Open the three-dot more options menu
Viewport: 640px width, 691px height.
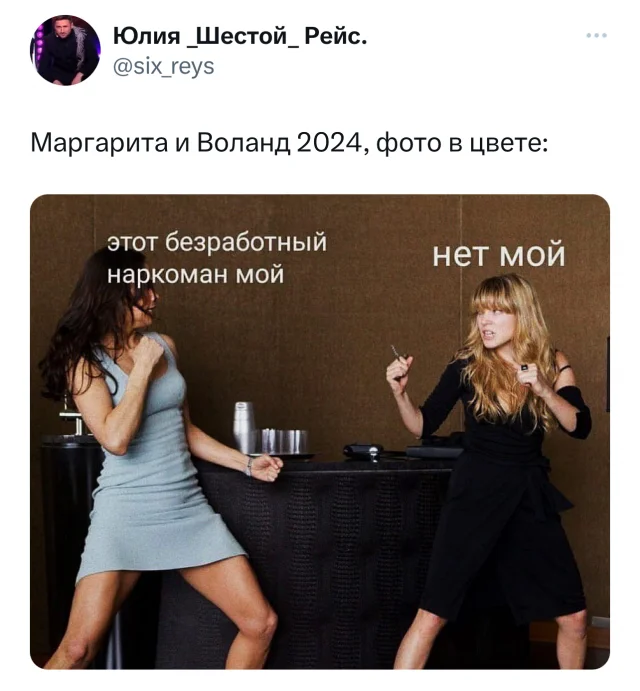(596, 35)
